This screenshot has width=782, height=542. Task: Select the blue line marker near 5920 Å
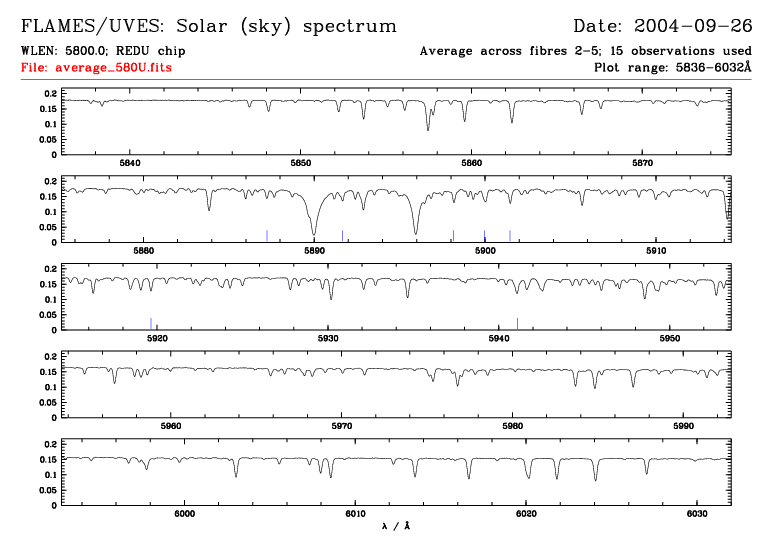[x=151, y=323]
